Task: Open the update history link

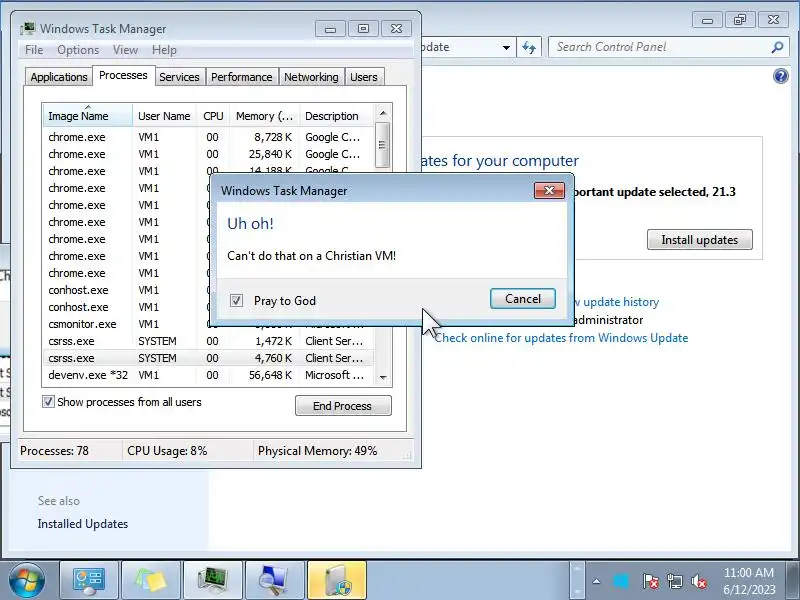Action: 616,302
